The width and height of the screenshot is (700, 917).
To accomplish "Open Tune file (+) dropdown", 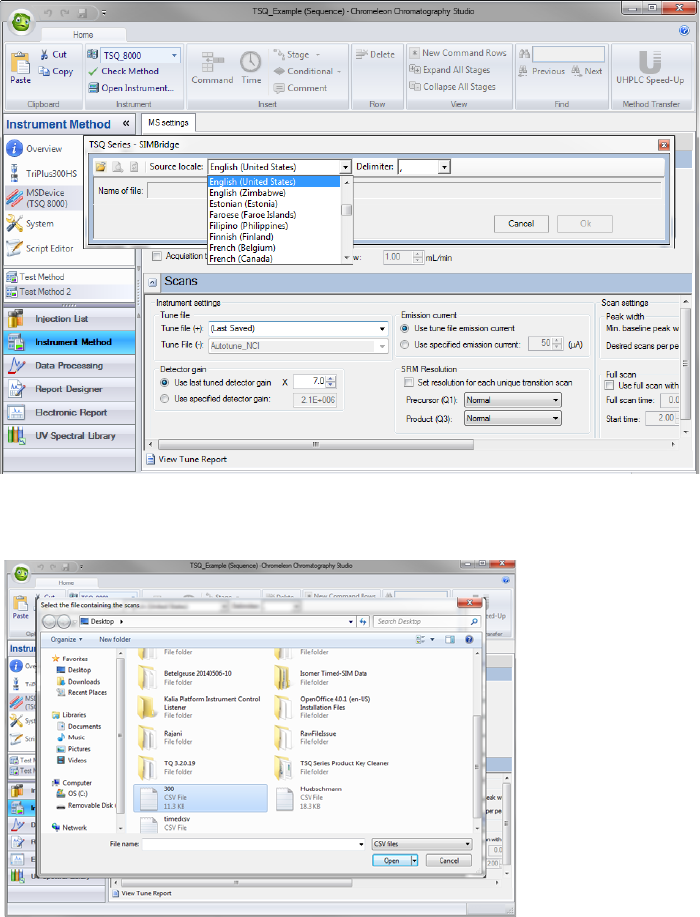I will [382, 329].
